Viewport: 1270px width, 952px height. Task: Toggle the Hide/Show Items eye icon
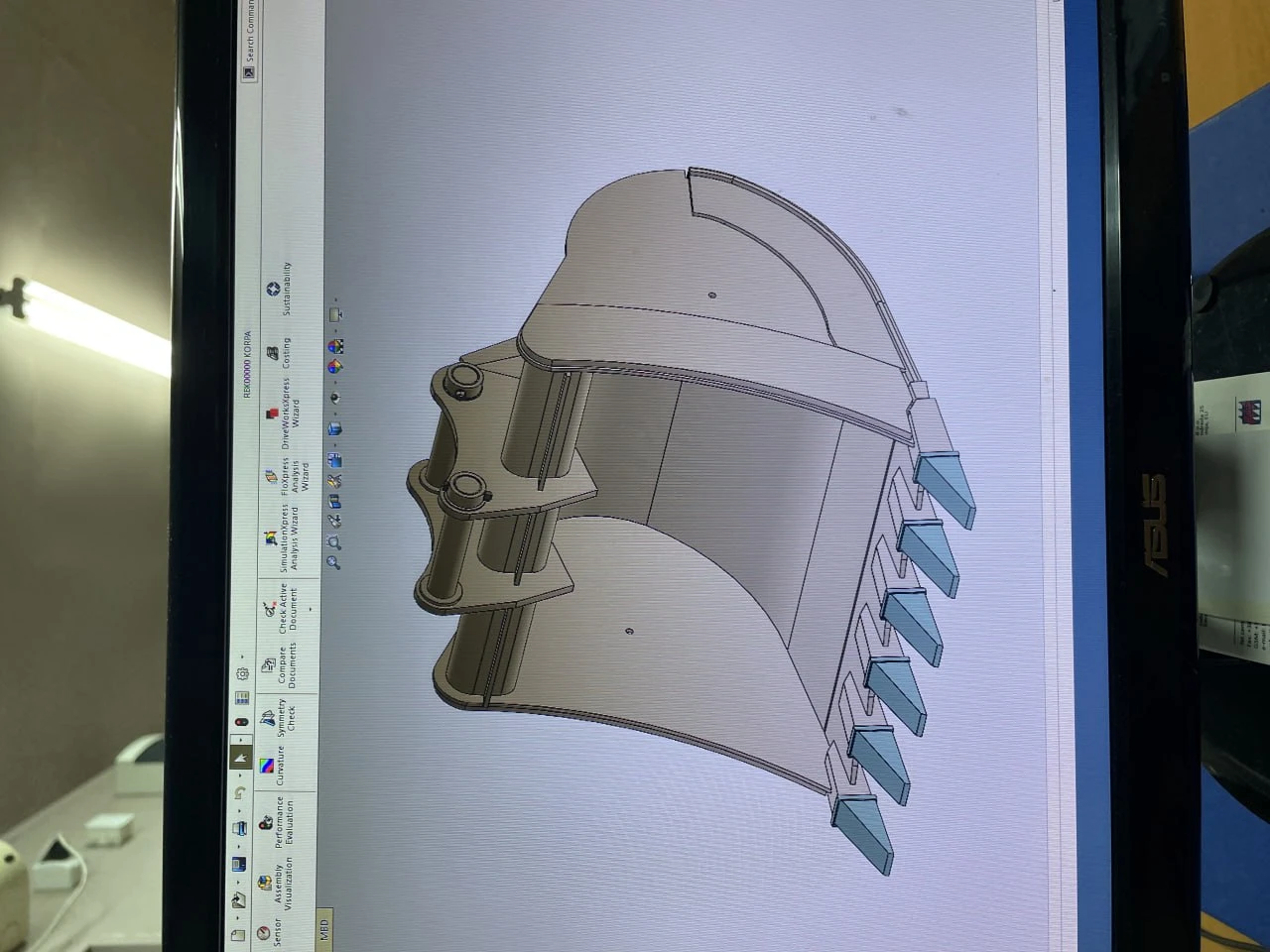(335, 398)
